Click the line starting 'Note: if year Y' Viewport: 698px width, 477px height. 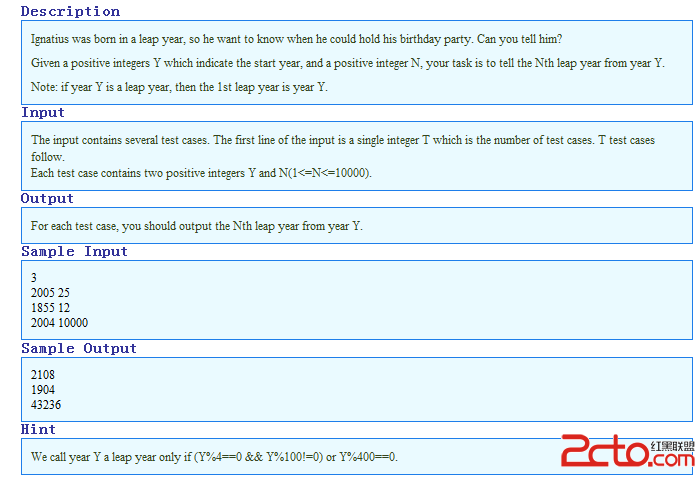(179, 87)
